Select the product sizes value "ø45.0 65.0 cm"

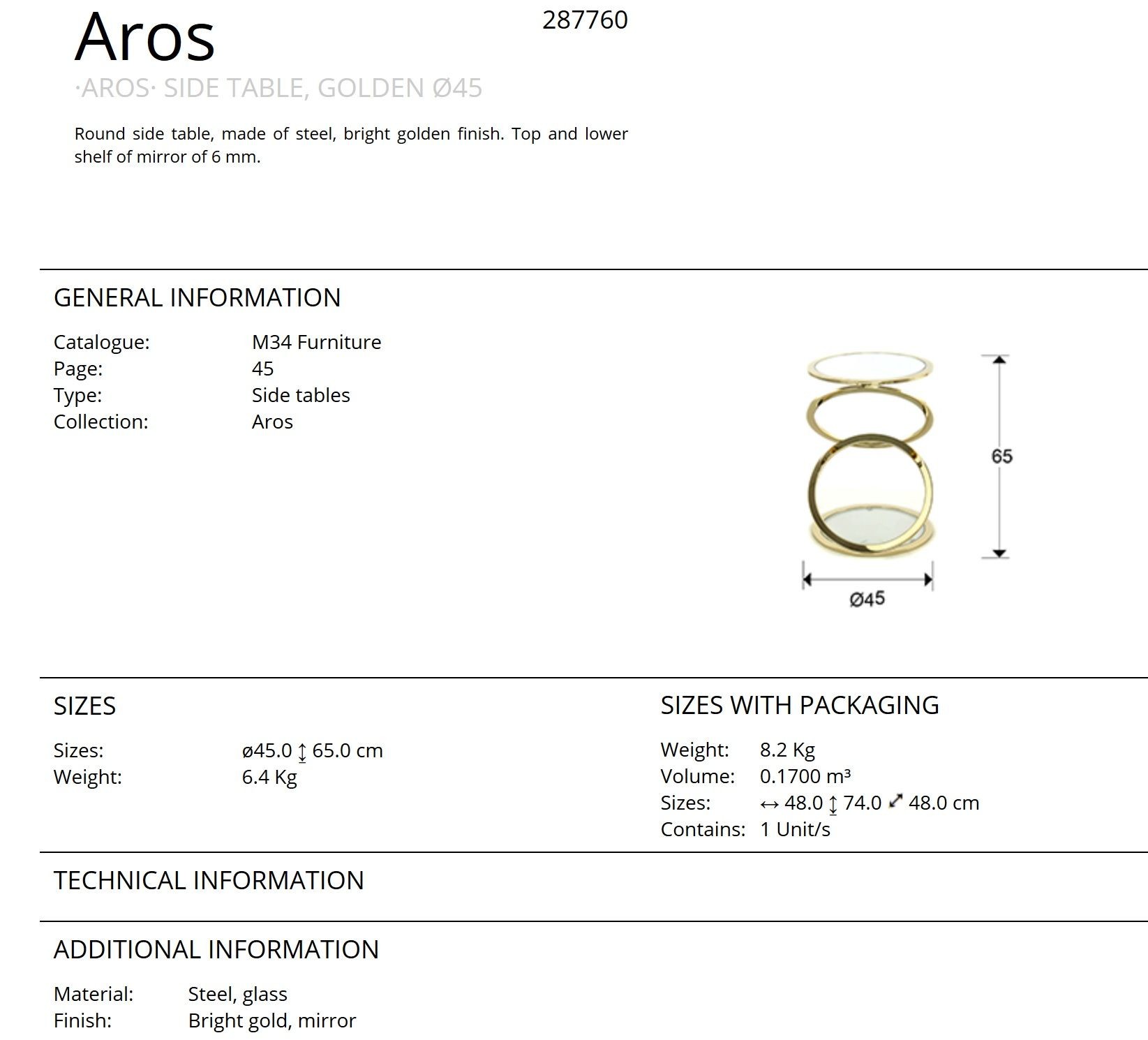pos(312,751)
